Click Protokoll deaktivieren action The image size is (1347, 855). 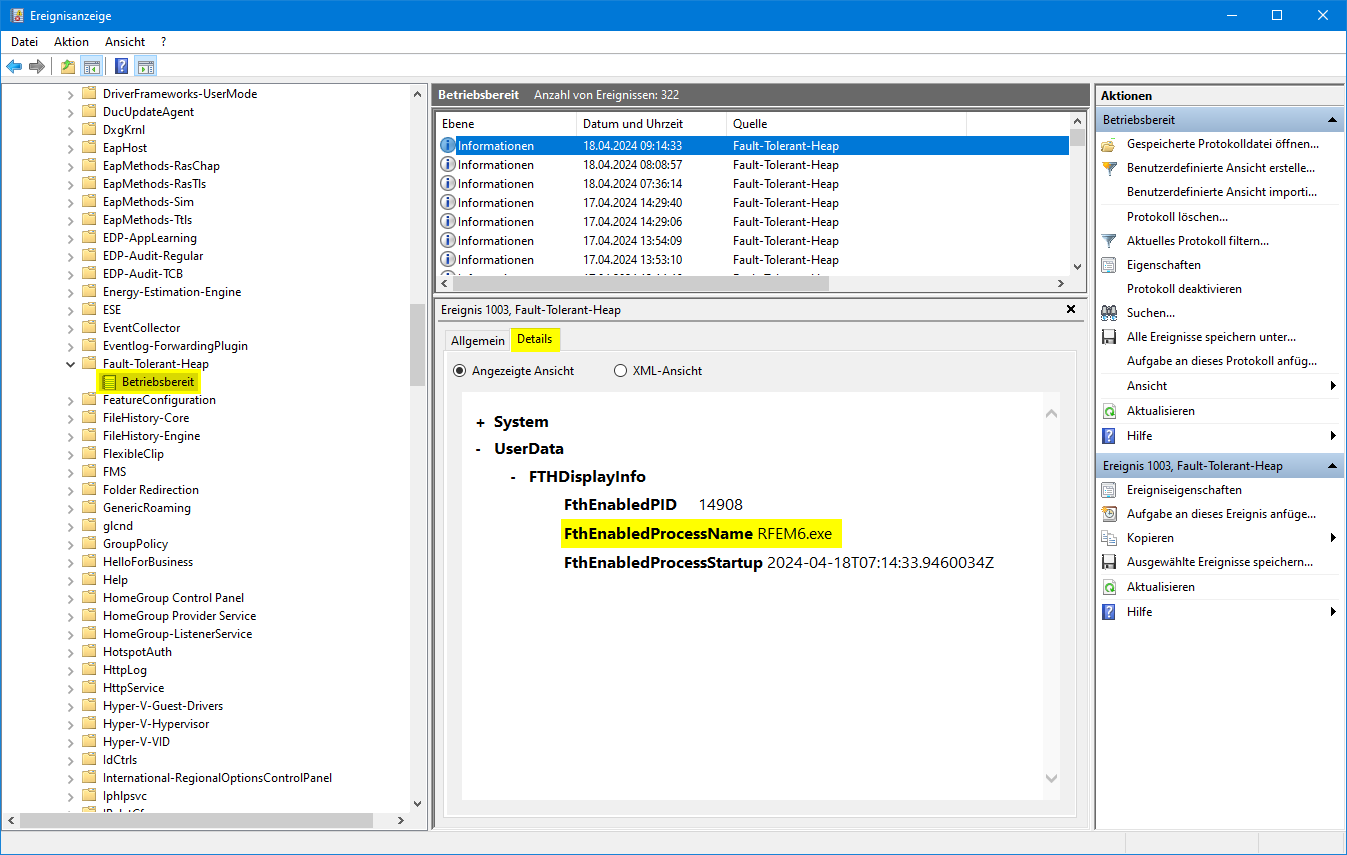click(1184, 289)
